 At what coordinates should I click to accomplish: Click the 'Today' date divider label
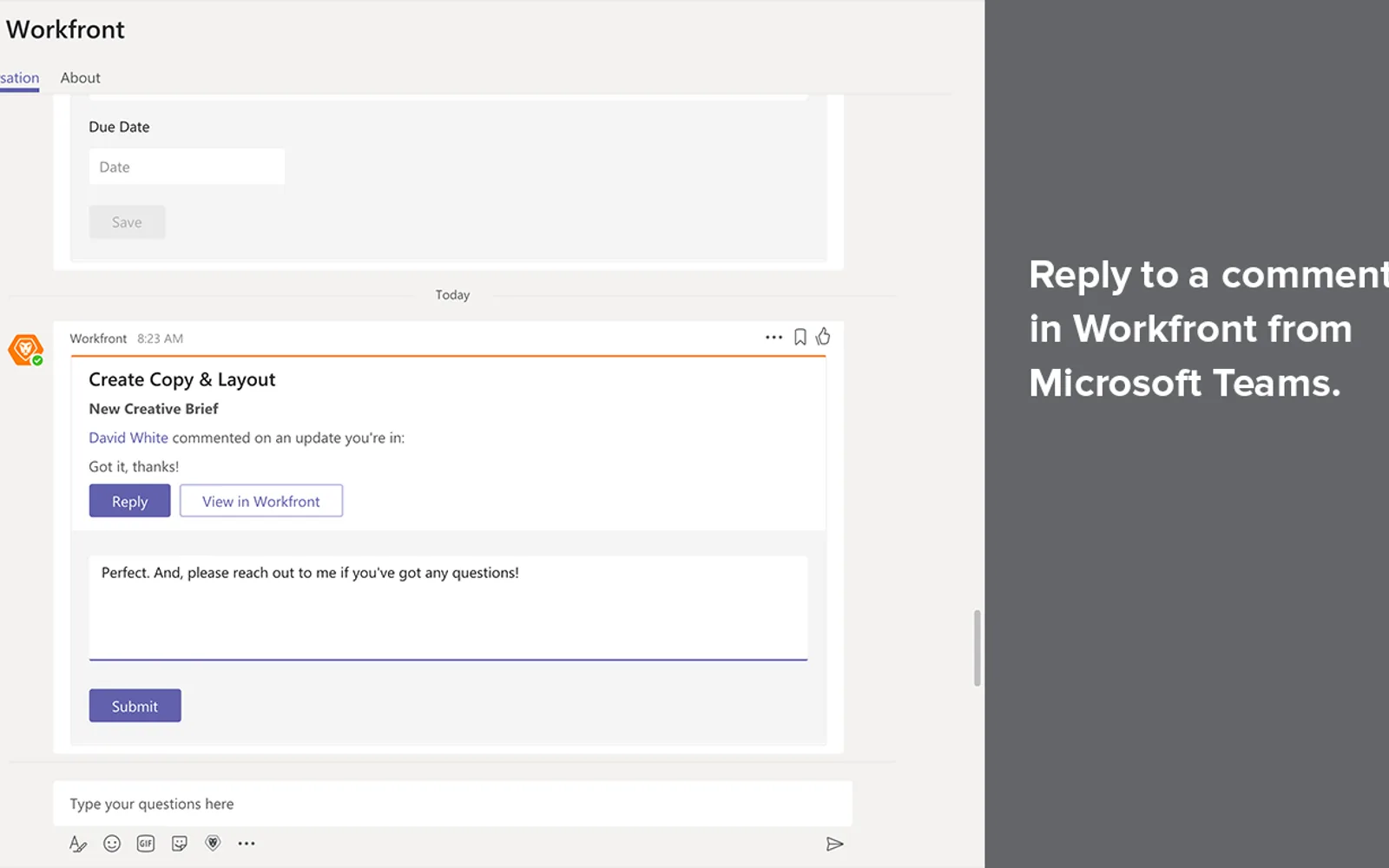[452, 295]
